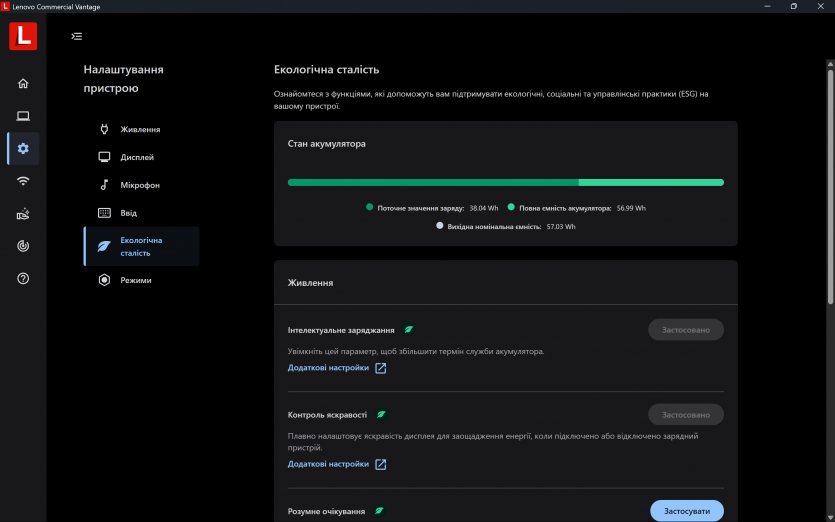Collapse the navigation menu panel
The width and height of the screenshot is (835, 522).
pos(77,36)
